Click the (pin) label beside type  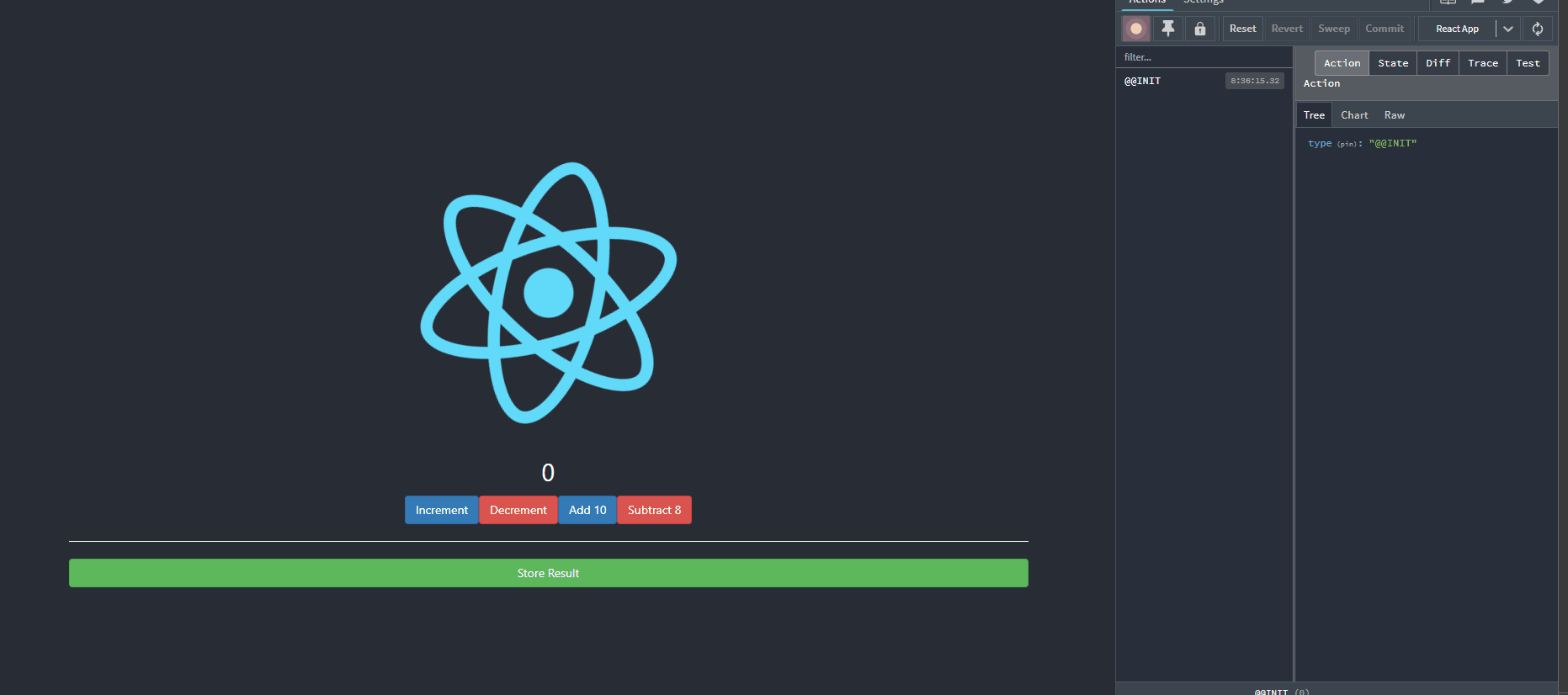[x=1347, y=145]
